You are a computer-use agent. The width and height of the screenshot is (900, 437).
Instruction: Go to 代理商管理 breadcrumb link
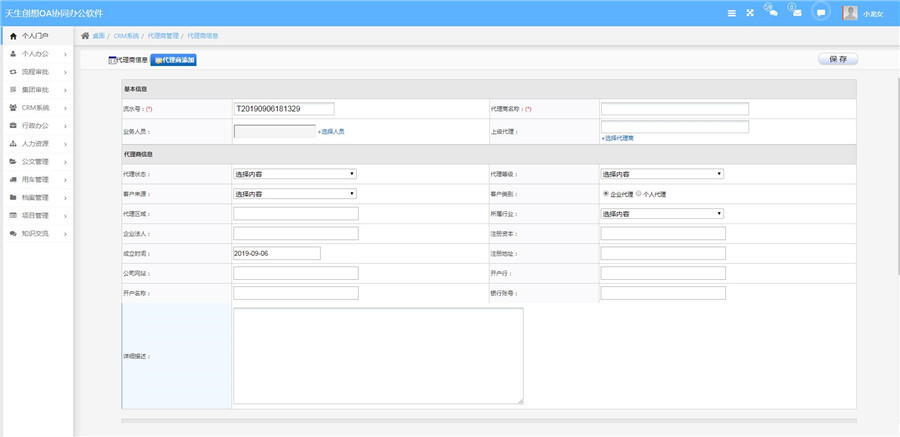[x=163, y=36]
